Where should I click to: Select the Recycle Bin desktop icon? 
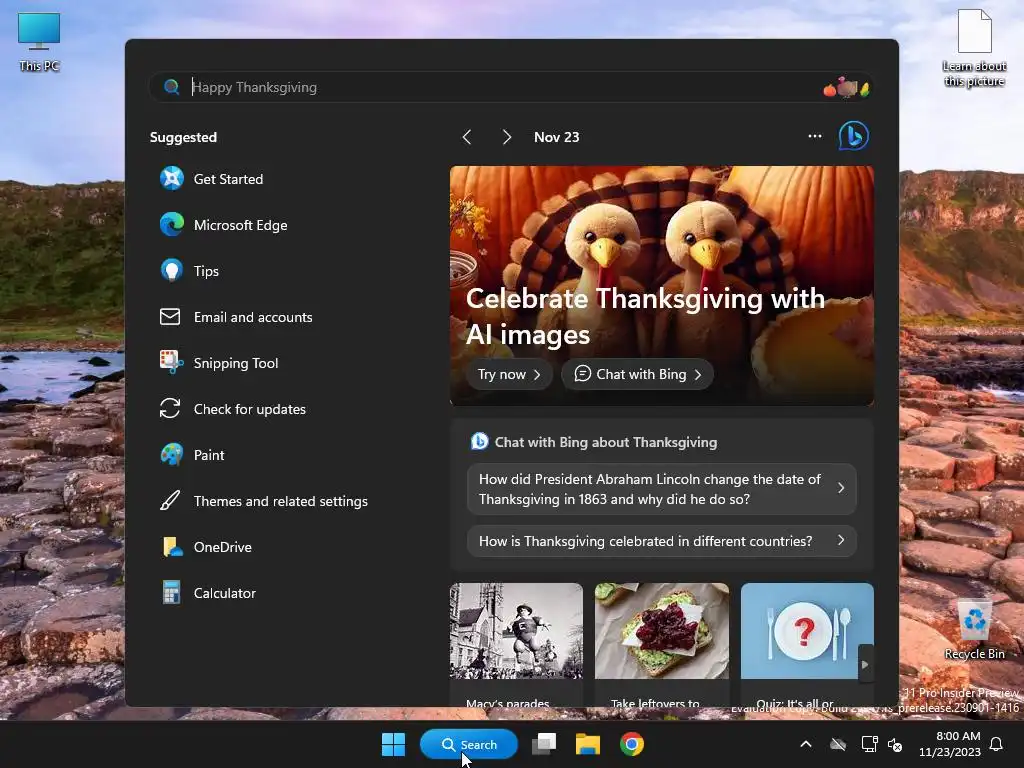tap(974, 630)
